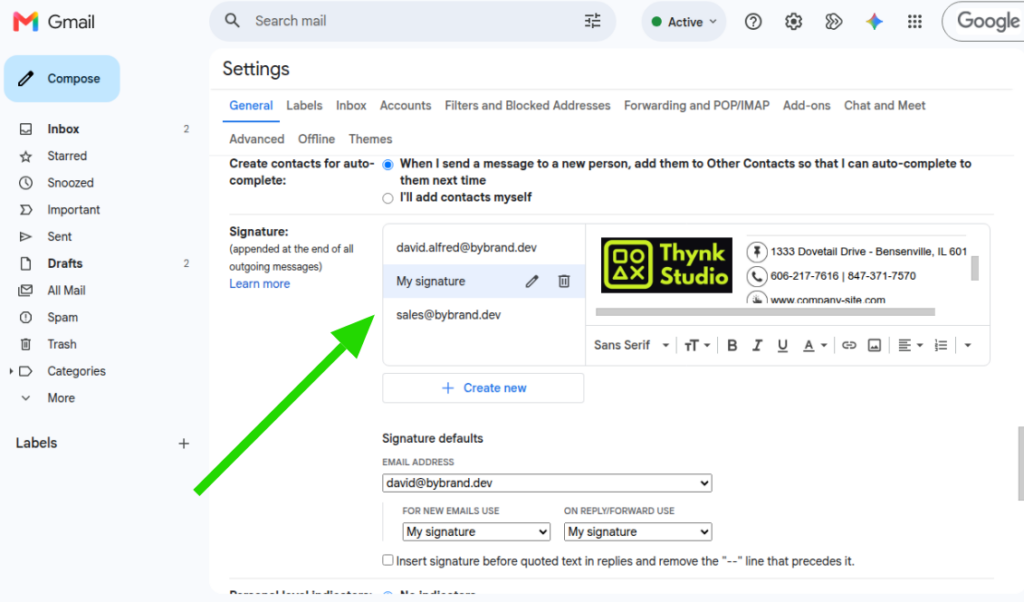Viewport: 1024px width, 602px height.
Task: Insert a link in signature
Action: tap(848, 345)
